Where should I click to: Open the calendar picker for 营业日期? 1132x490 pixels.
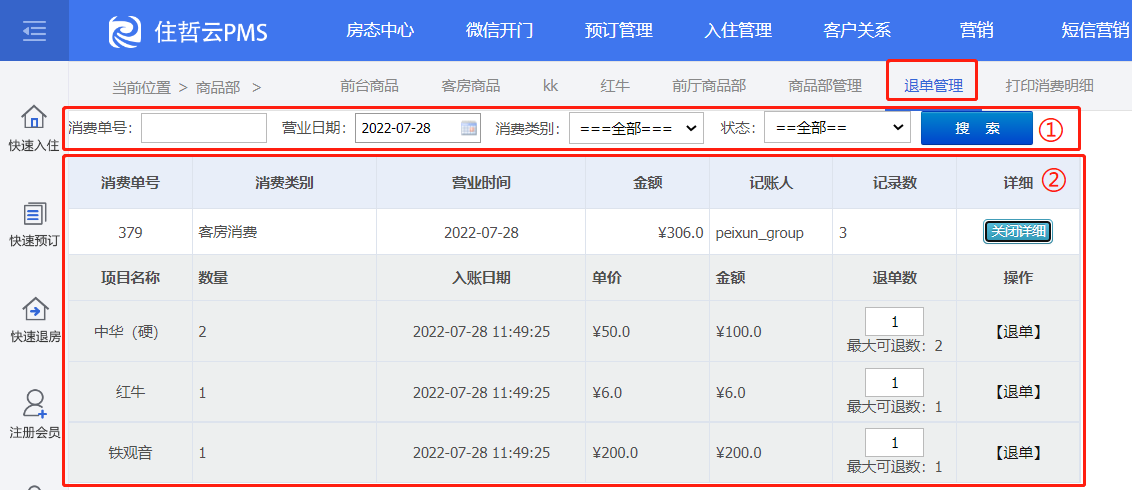click(x=469, y=128)
